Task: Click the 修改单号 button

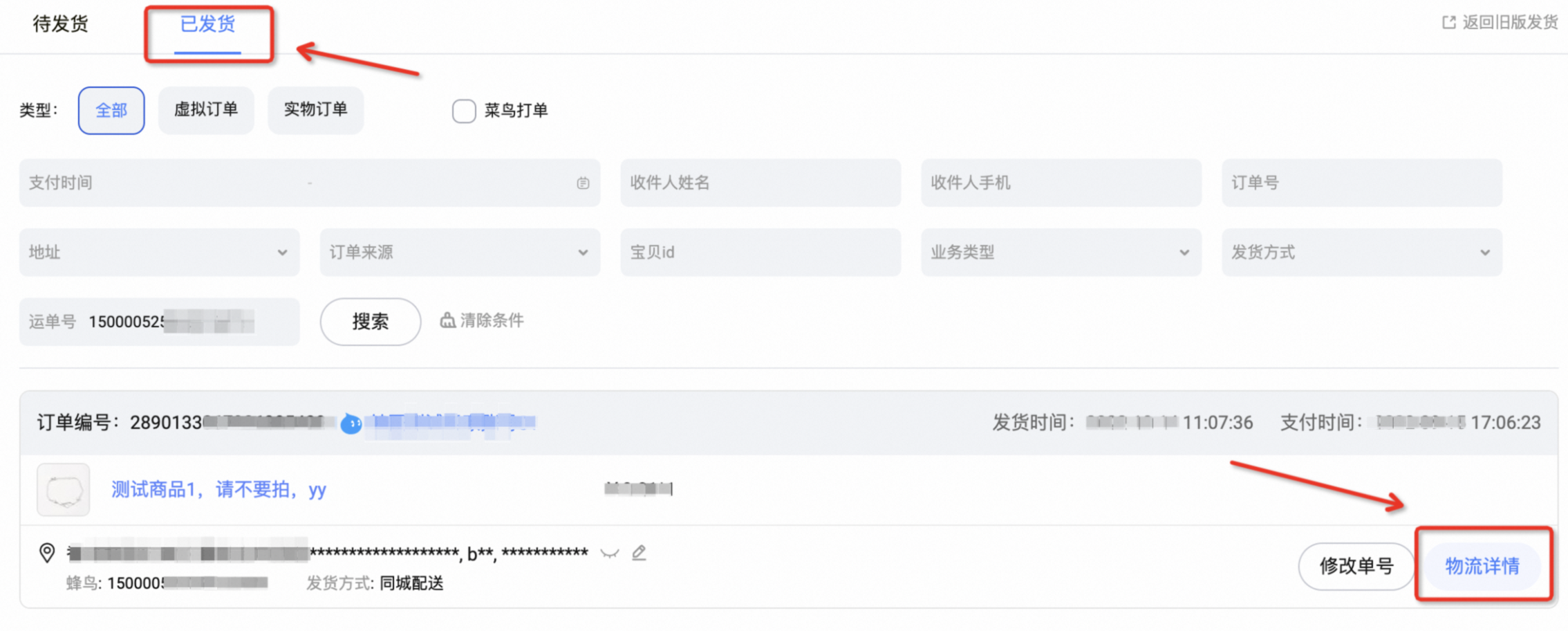Action: click(1356, 567)
